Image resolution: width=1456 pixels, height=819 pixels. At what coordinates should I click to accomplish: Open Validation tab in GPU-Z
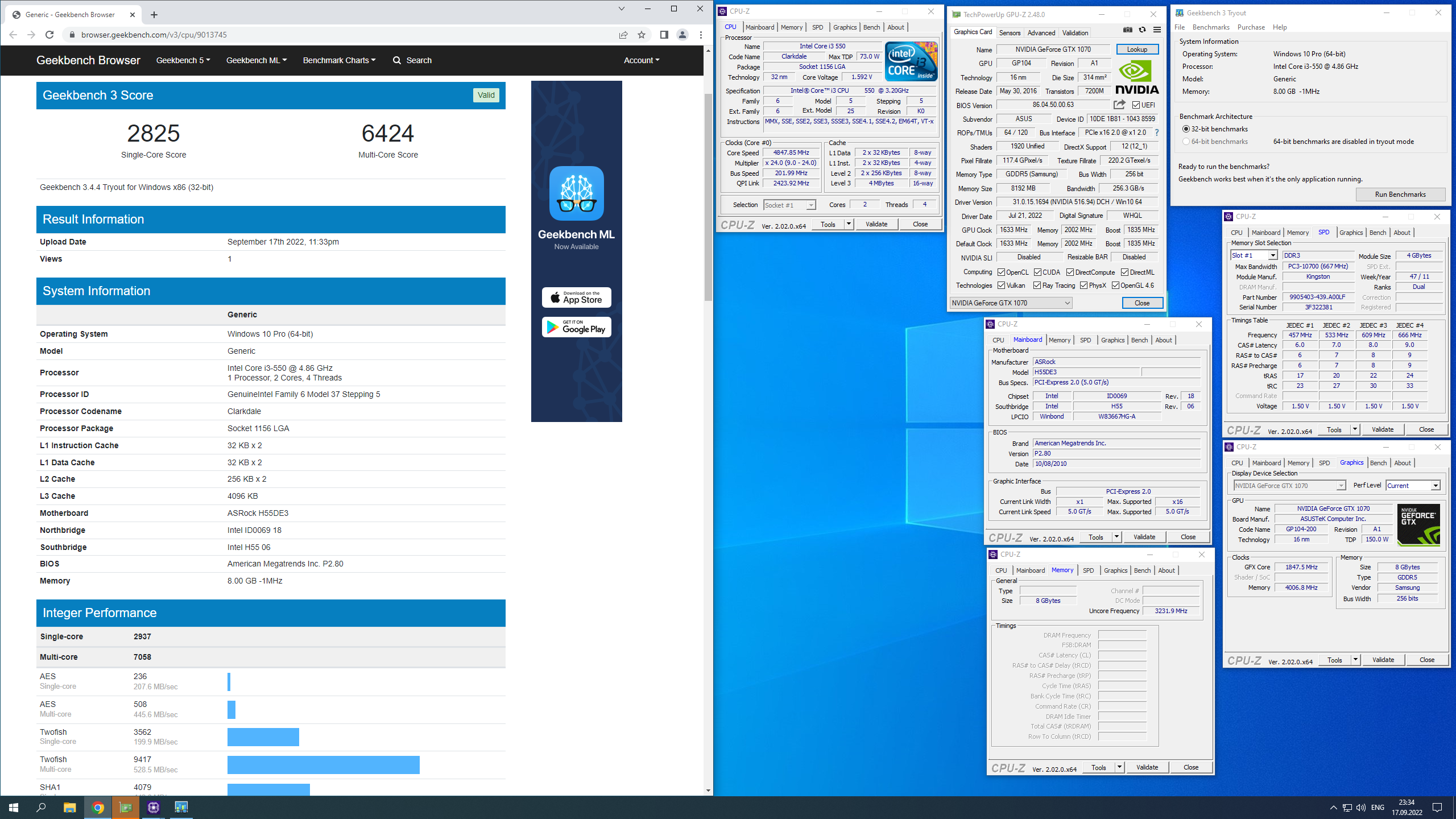point(1075,33)
